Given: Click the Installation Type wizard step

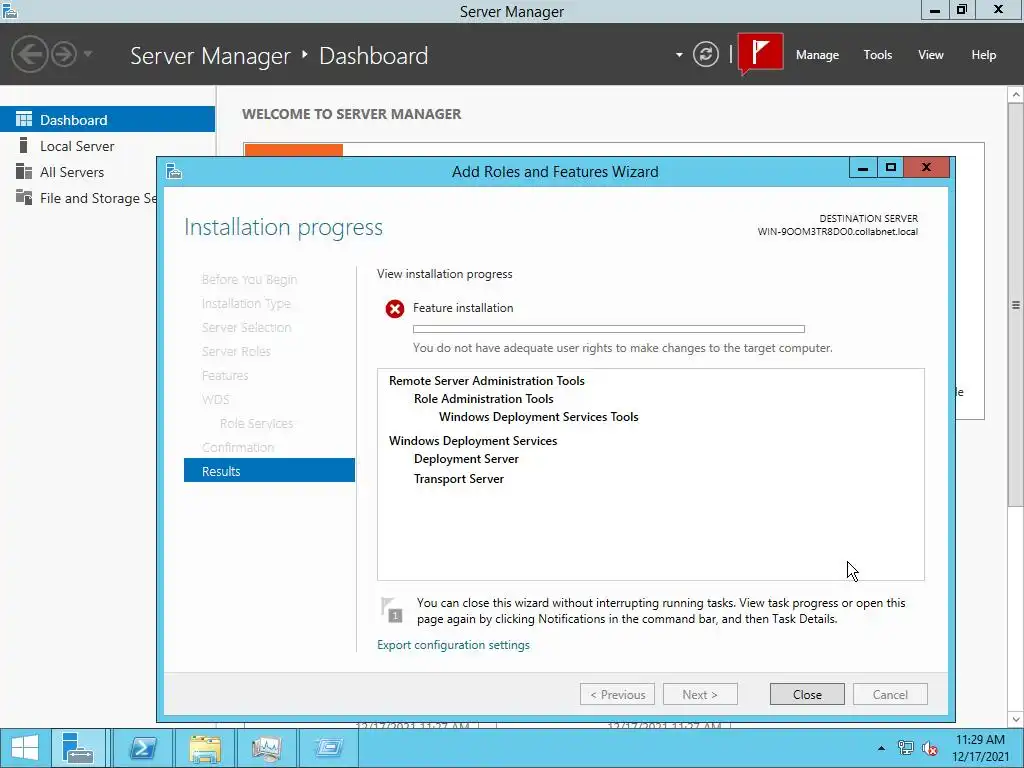Looking at the screenshot, I should (246, 303).
